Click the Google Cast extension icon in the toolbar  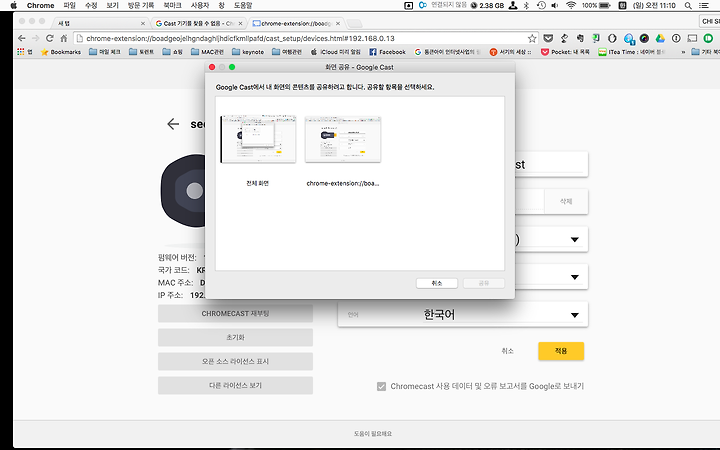(x=692, y=38)
